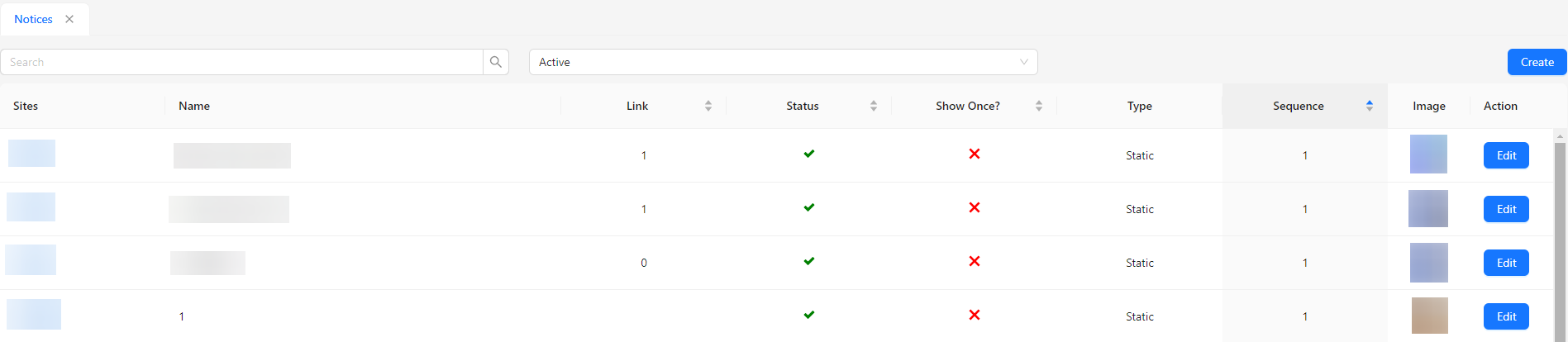Close the Notices tab
Image resolution: width=1568 pixels, height=342 pixels.
click(x=69, y=19)
